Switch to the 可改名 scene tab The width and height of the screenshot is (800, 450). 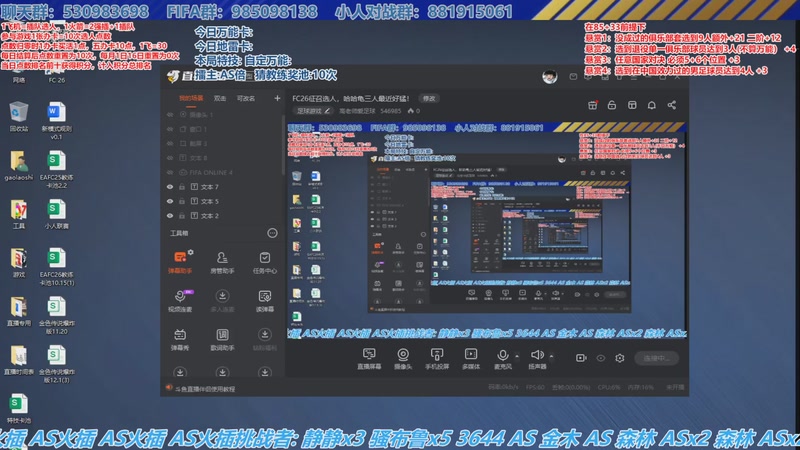click(x=245, y=98)
